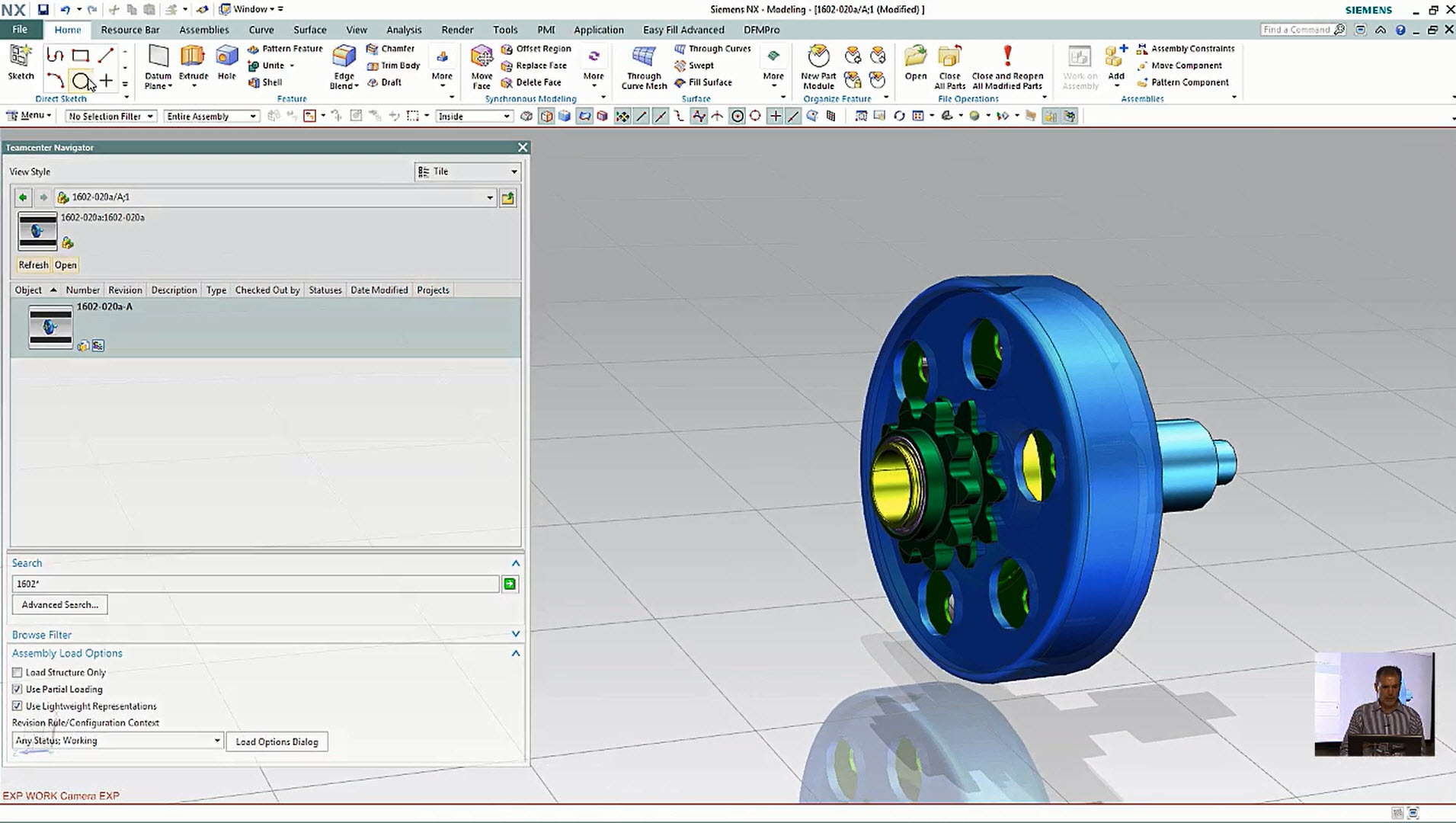This screenshot has width=1456, height=823.
Task: Open the View Style Tile dropdown
Action: pos(468,171)
